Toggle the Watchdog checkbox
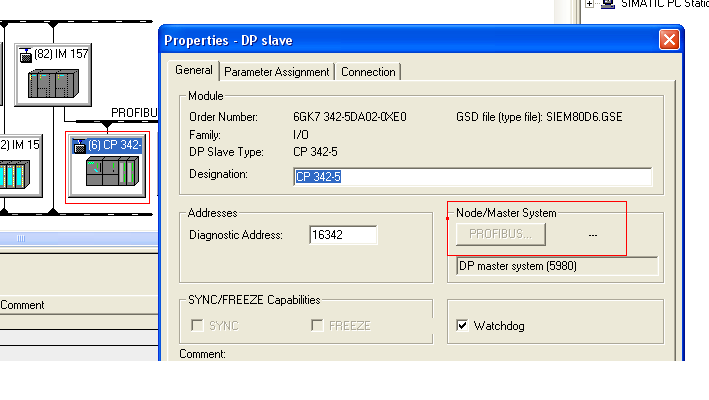709x400 pixels. [462, 325]
